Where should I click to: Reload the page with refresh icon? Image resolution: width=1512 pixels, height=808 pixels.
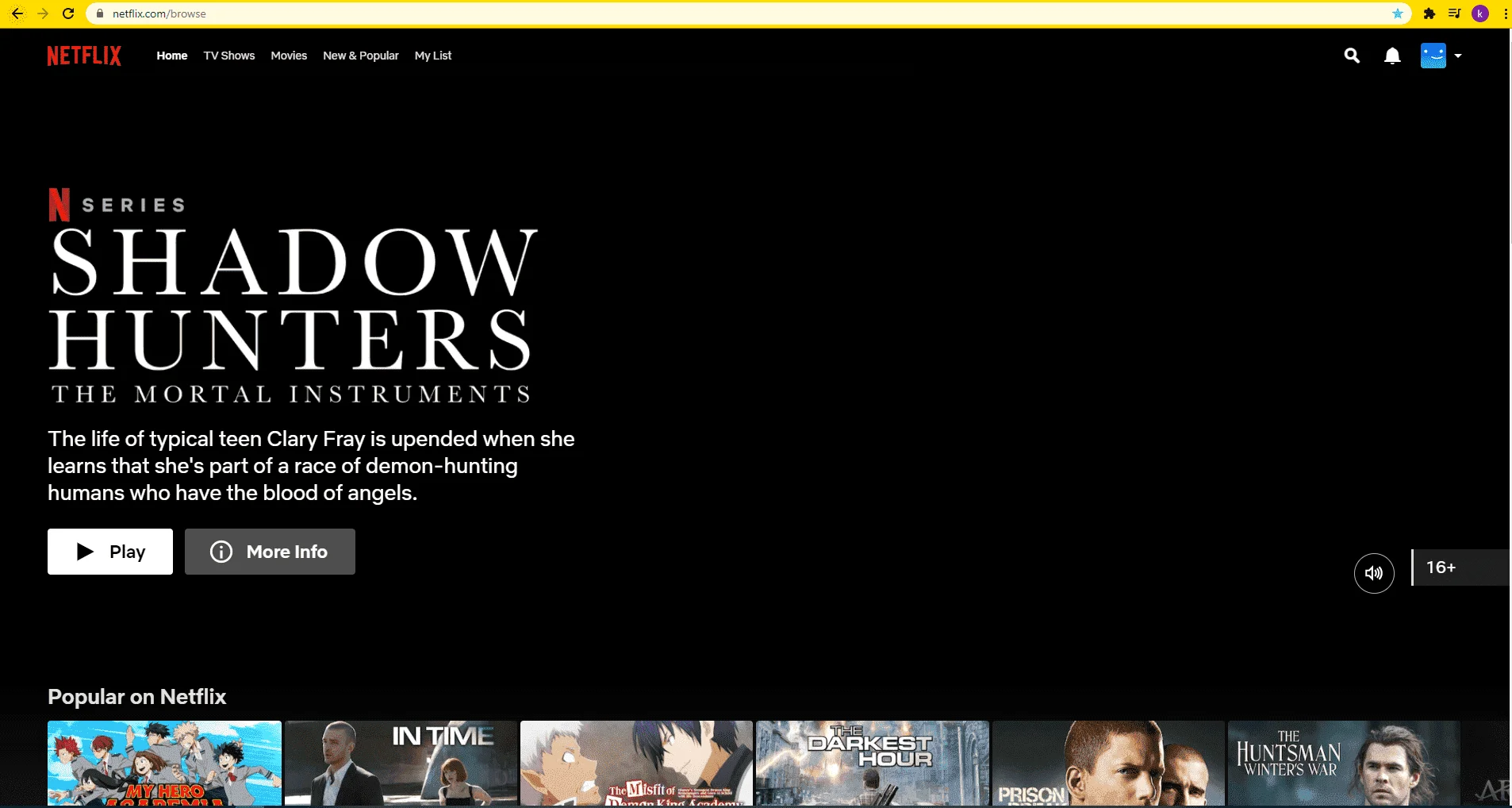point(68,13)
